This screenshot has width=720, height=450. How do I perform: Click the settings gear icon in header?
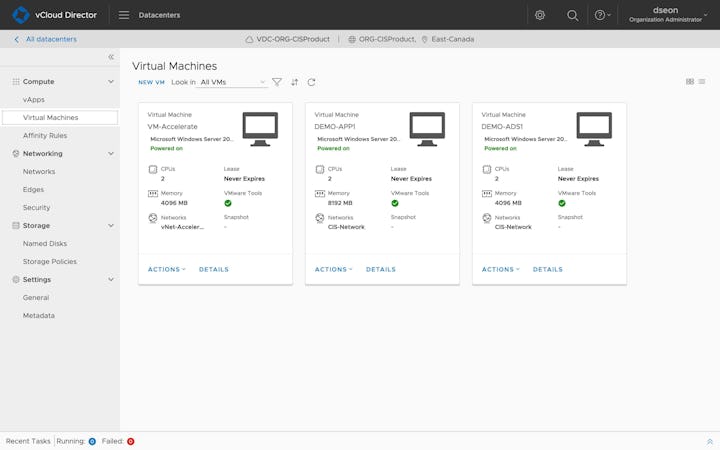pos(540,15)
